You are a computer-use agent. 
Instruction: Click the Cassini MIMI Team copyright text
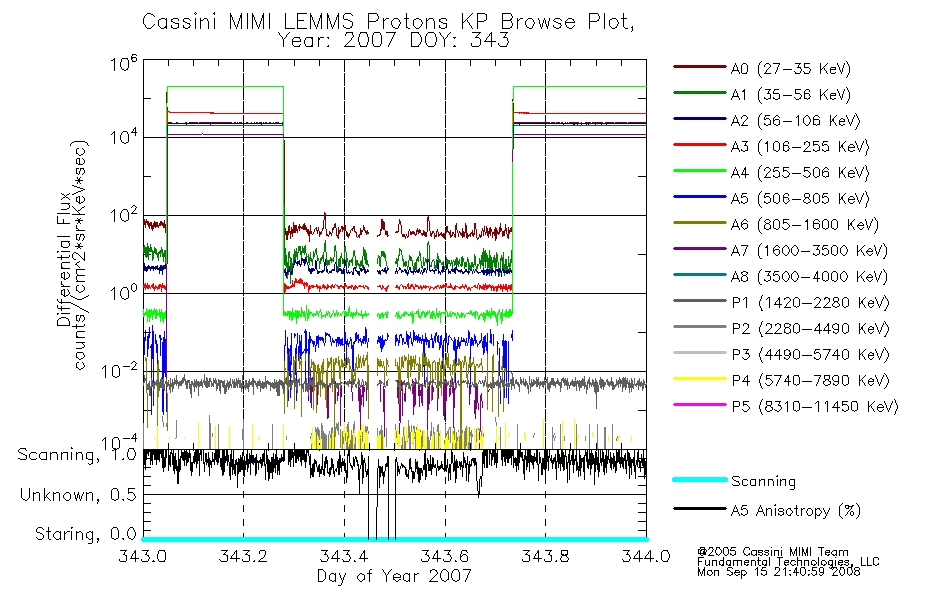772,552
